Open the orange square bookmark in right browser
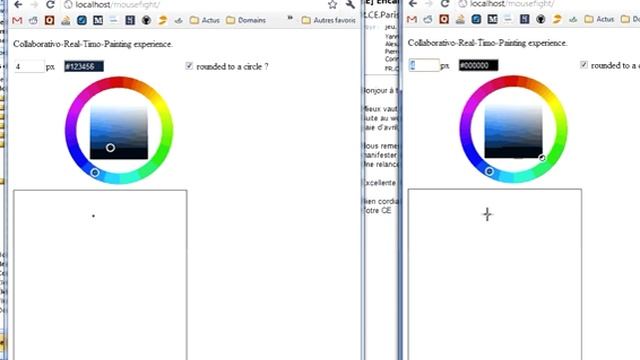This screenshot has width=640, height=360. pos(444,19)
